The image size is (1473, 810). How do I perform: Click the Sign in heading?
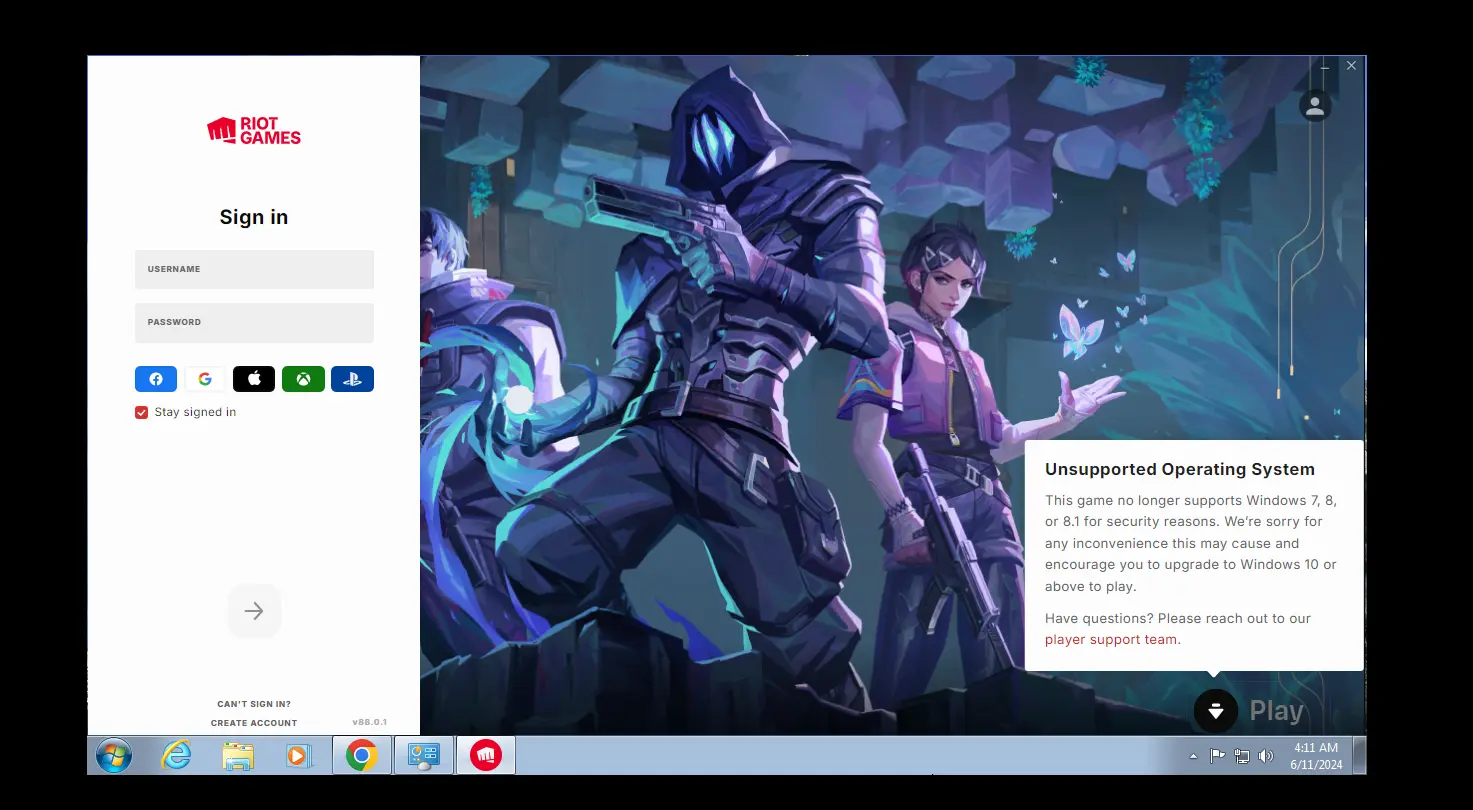click(x=254, y=217)
